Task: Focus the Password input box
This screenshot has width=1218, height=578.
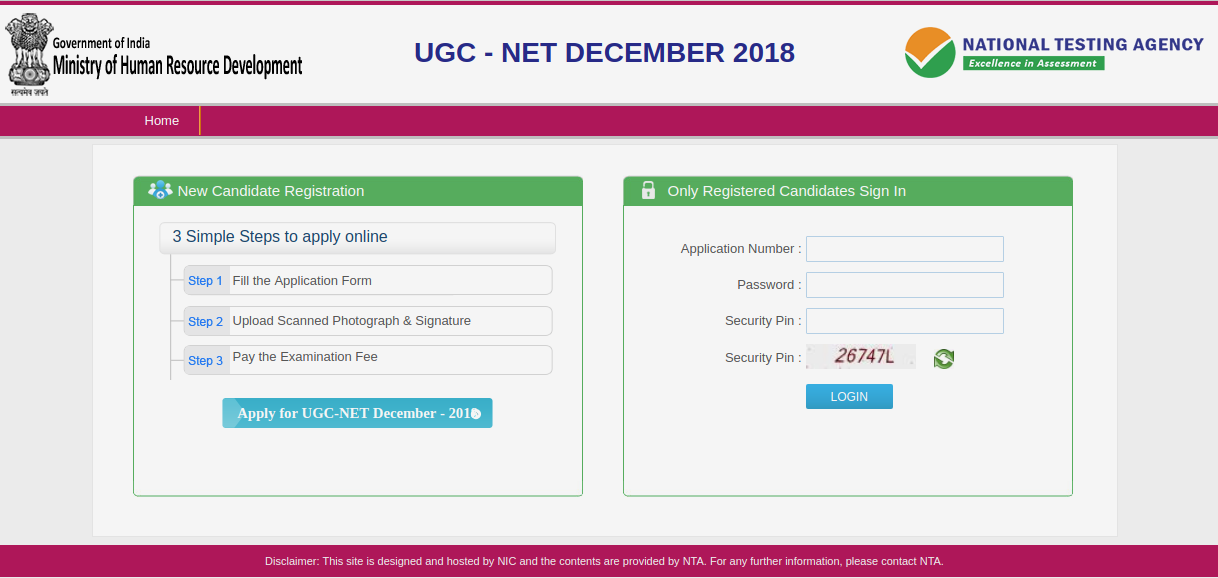Action: coord(903,284)
